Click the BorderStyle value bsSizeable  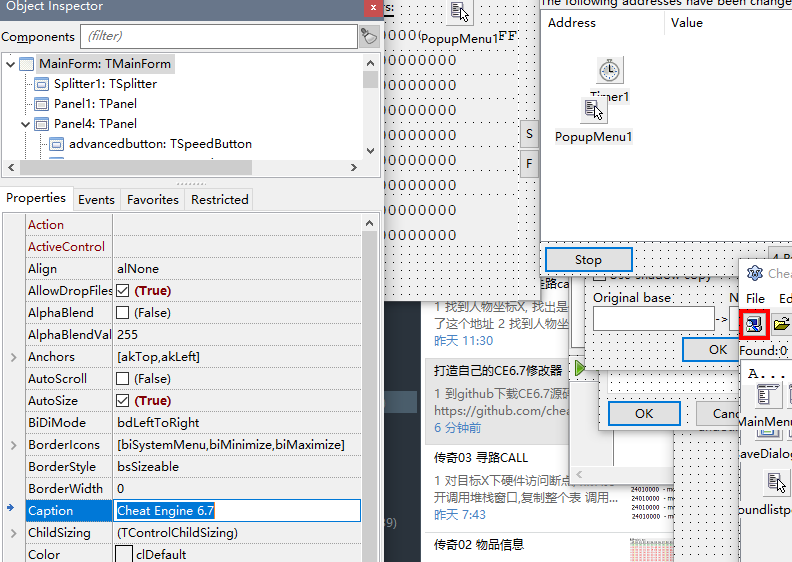[x=148, y=467]
